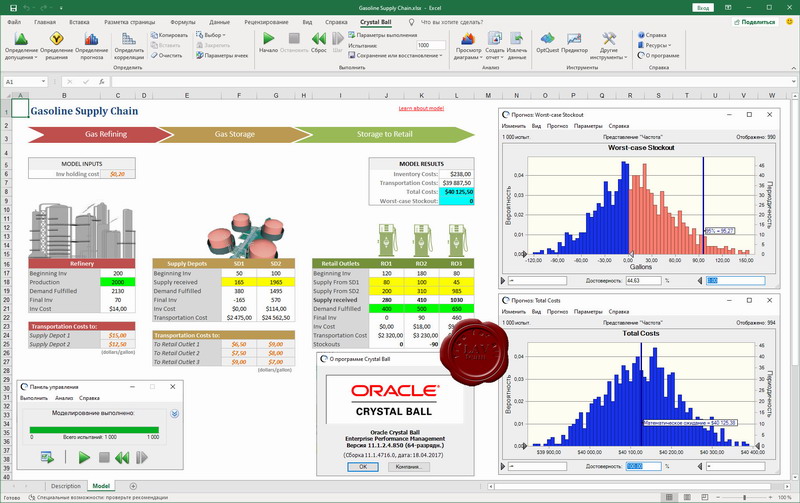Open the Name Box dropdown arrow
This screenshot has width=800, height=503.
(x=43, y=82)
